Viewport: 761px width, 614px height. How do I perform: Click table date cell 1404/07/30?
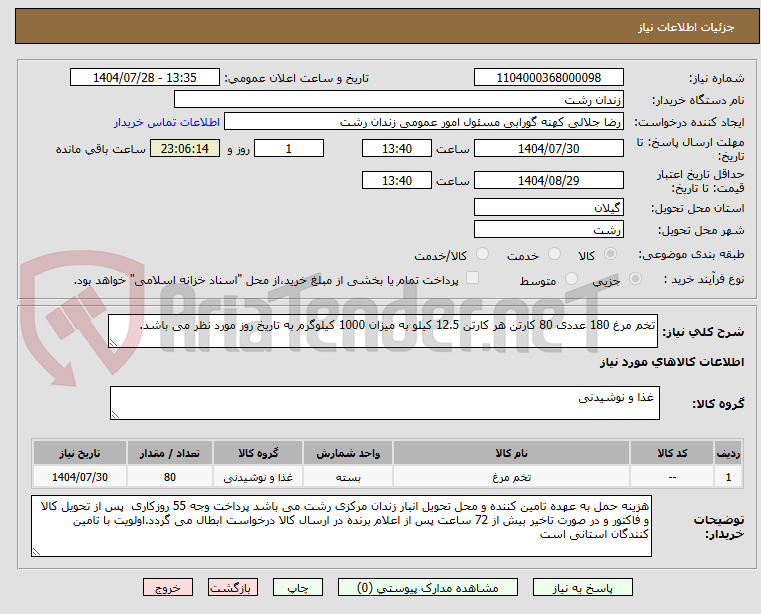[80, 477]
